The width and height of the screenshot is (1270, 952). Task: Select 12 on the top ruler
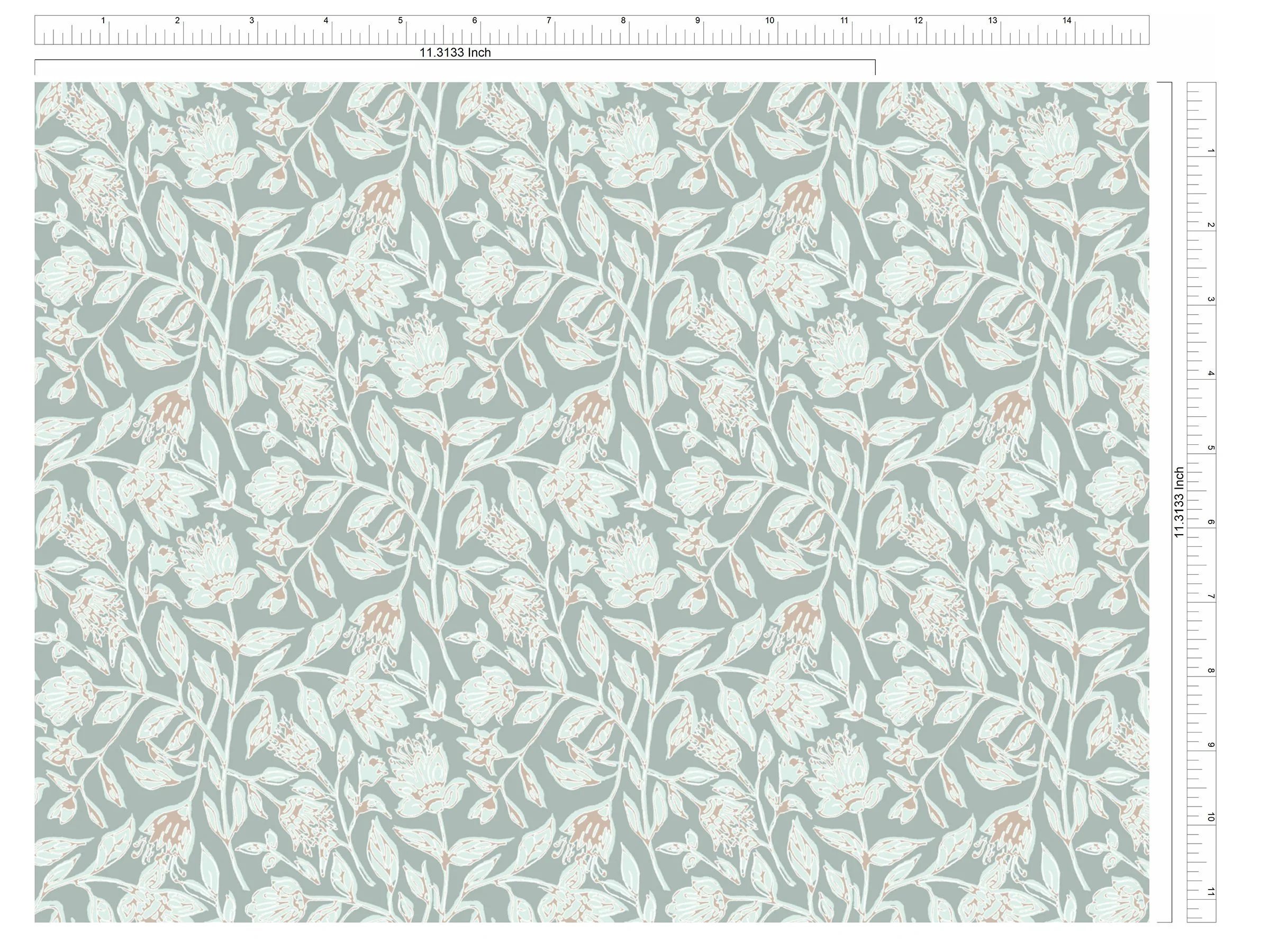click(x=918, y=21)
